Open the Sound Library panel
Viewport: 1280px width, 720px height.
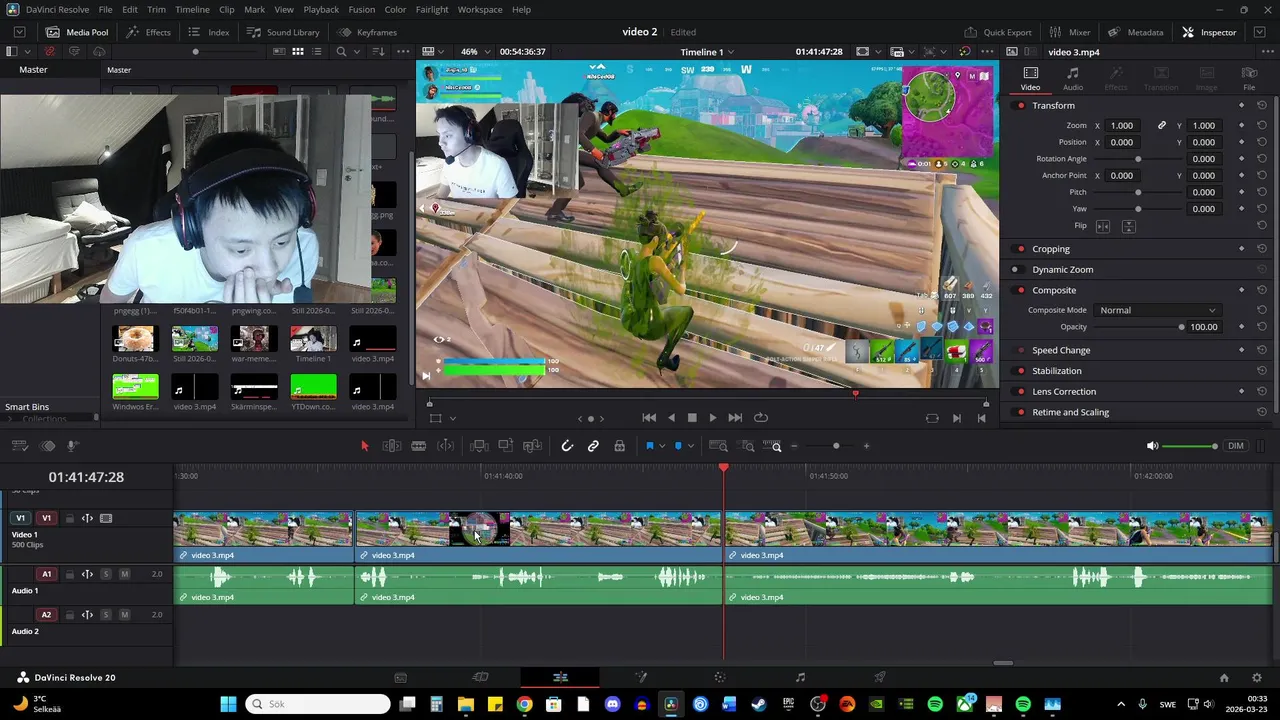point(283,32)
